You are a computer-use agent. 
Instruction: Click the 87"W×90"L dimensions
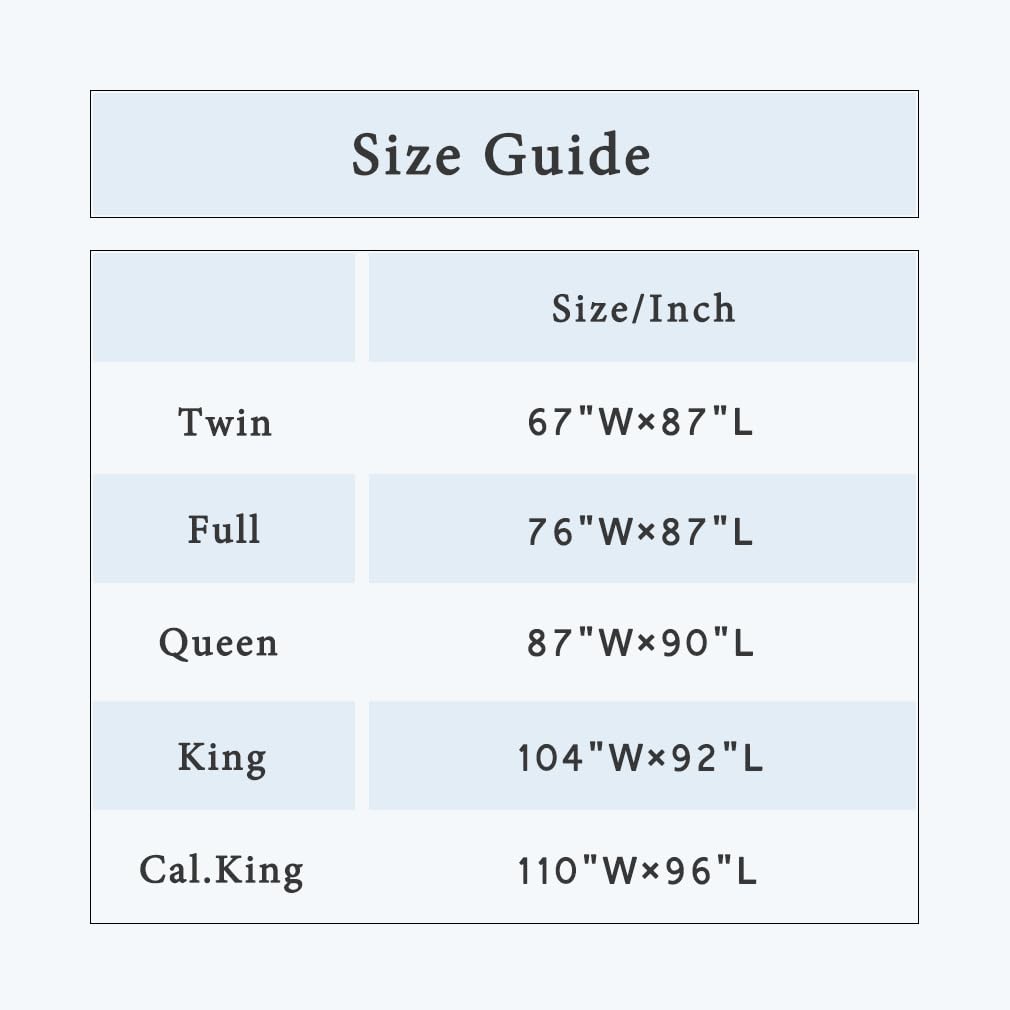(640, 643)
